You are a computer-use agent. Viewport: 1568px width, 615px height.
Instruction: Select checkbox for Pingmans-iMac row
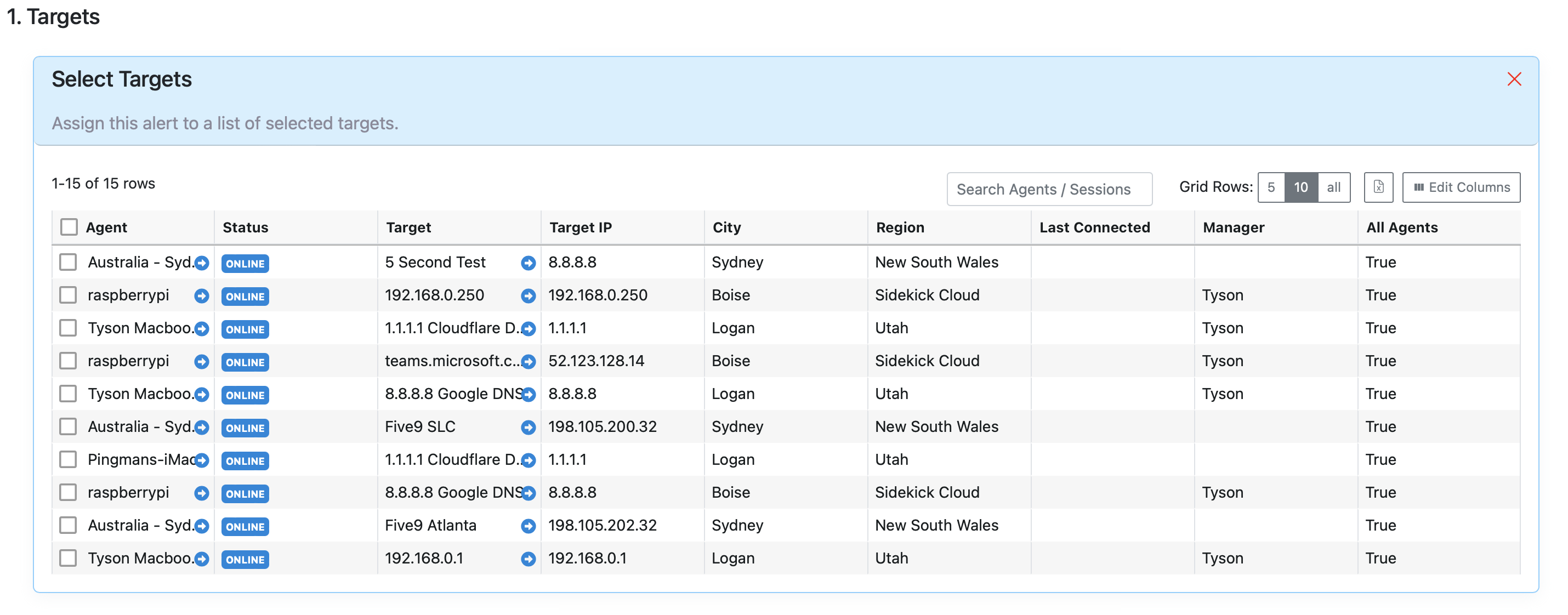coord(68,459)
